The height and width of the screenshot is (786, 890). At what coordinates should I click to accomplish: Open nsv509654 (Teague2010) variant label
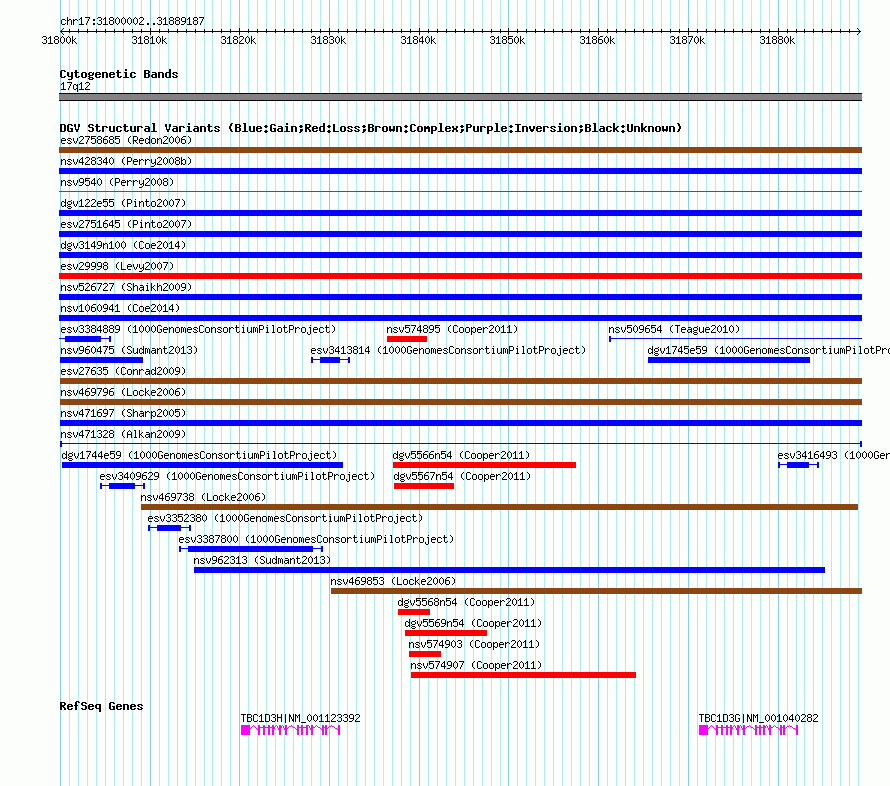point(674,329)
